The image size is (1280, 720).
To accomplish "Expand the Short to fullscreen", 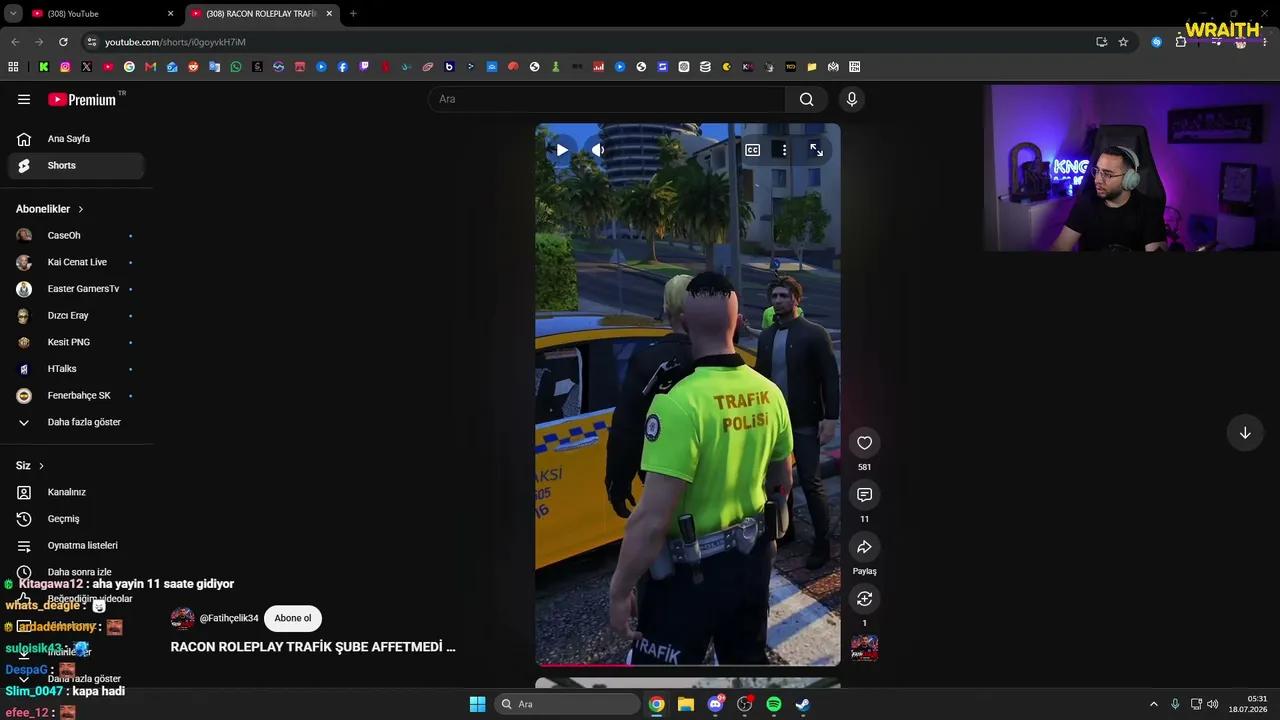I will coord(816,150).
